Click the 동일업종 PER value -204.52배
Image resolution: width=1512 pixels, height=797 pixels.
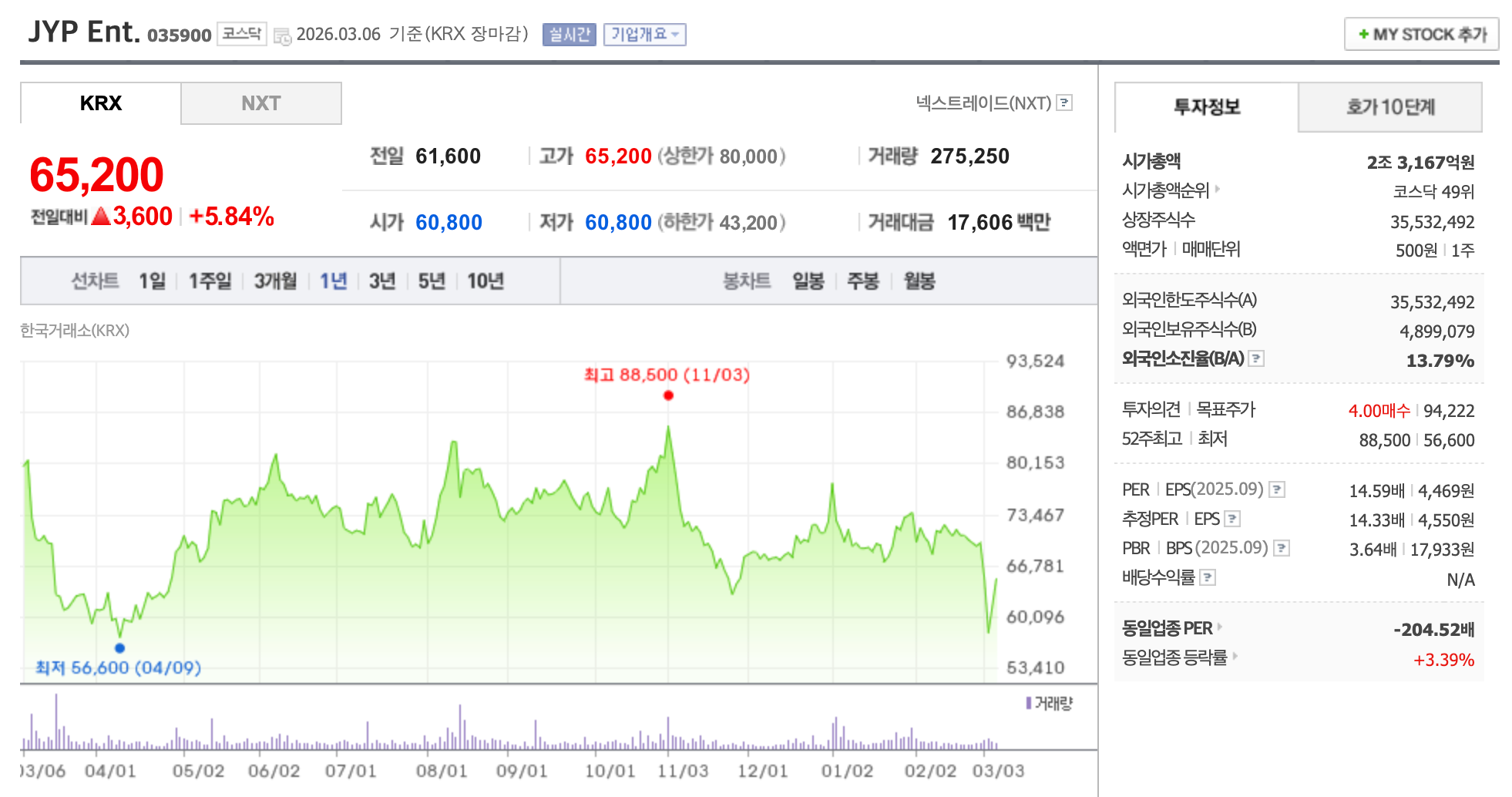1434,630
